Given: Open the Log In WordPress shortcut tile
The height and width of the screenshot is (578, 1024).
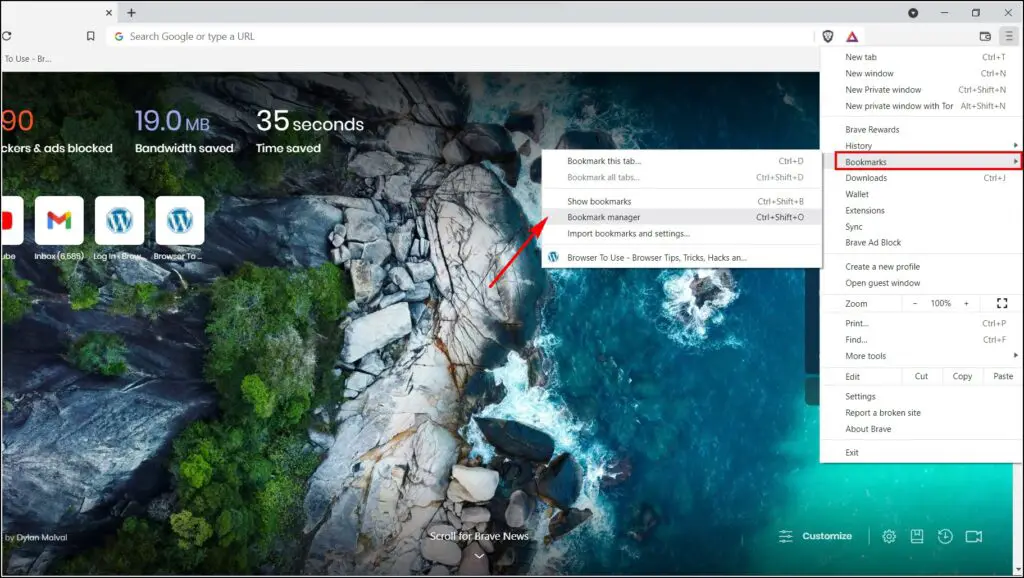Looking at the screenshot, I should click(119, 221).
